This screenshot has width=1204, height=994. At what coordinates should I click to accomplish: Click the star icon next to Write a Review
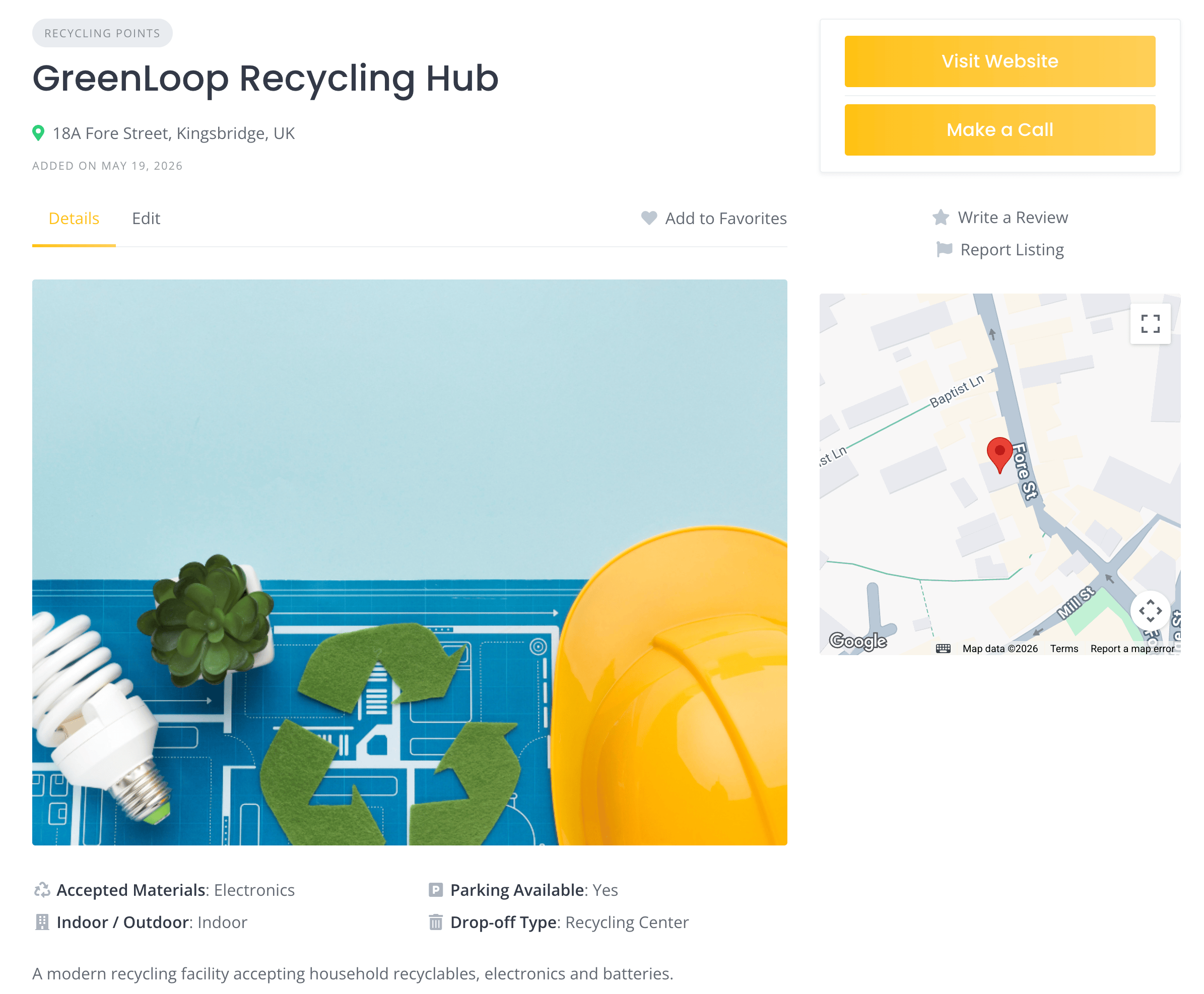click(941, 217)
